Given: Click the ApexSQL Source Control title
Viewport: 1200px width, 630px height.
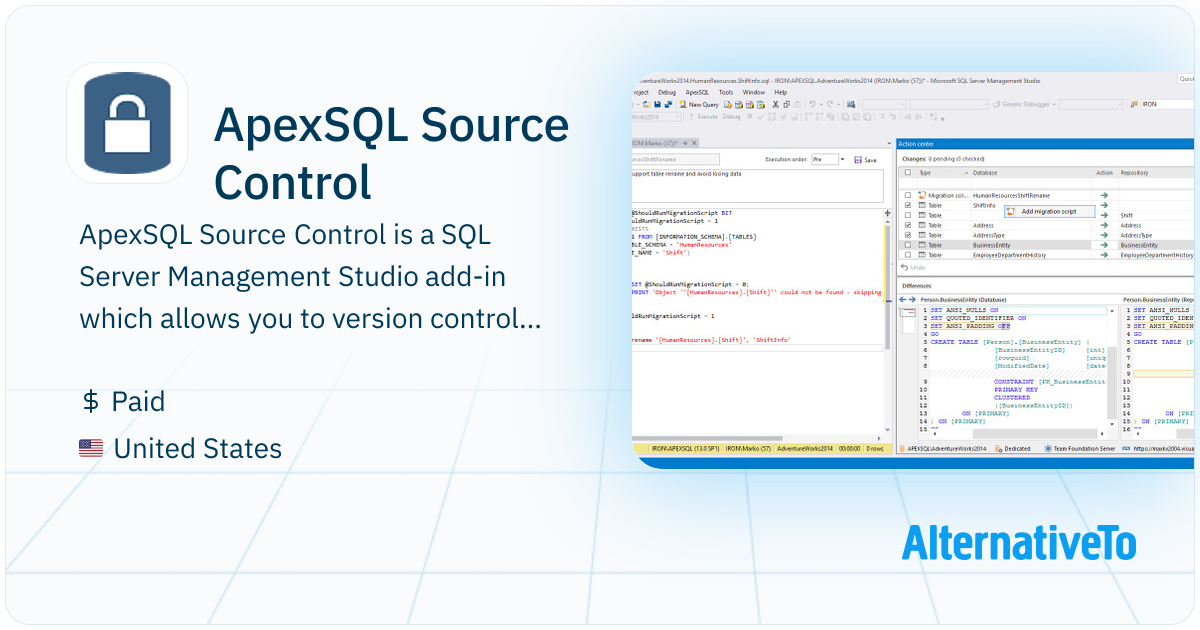Looking at the screenshot, I should [x=392, y=154].
